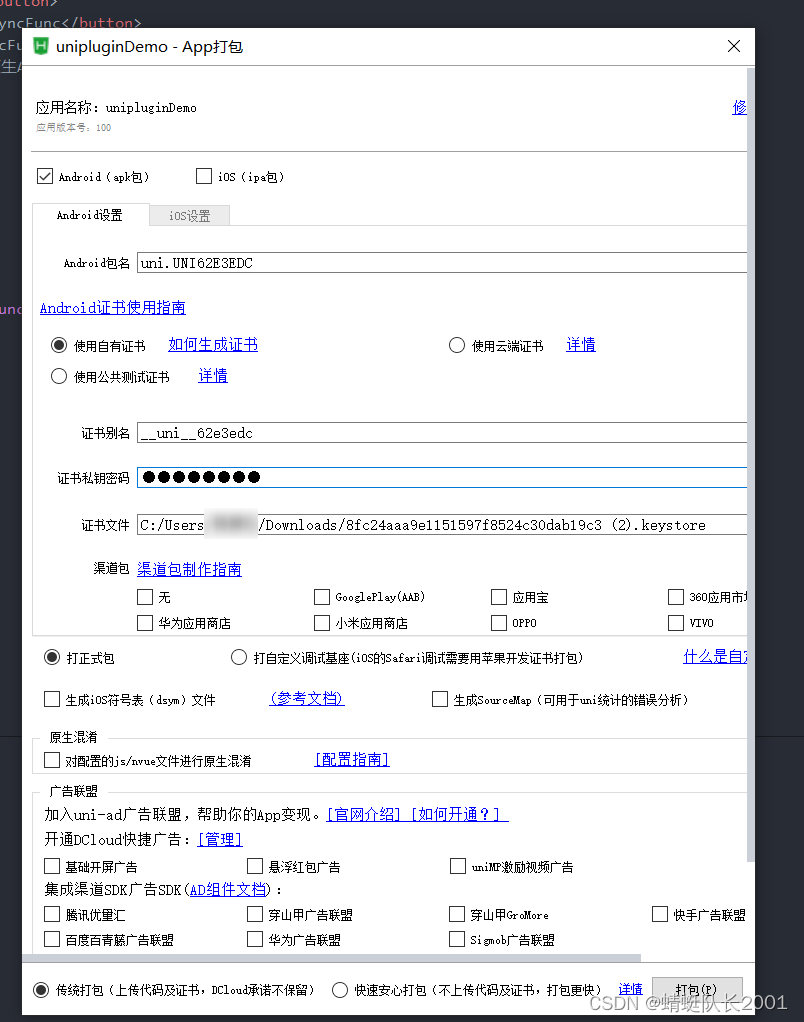Check the 小米应用商店 channel checkbox

point(322,623)
